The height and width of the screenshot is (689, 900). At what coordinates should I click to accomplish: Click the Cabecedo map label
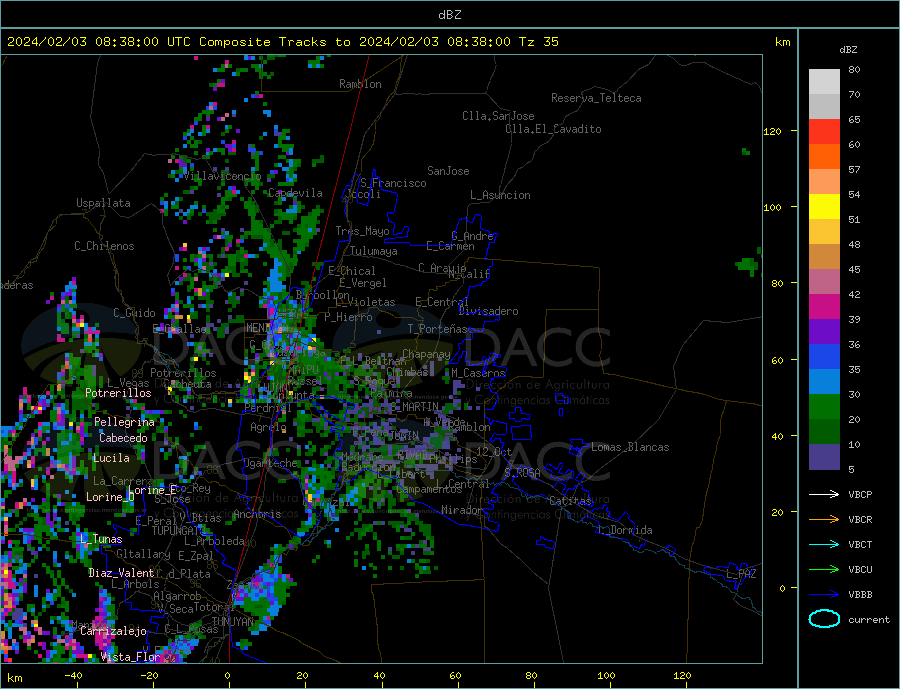click(123, 438)
